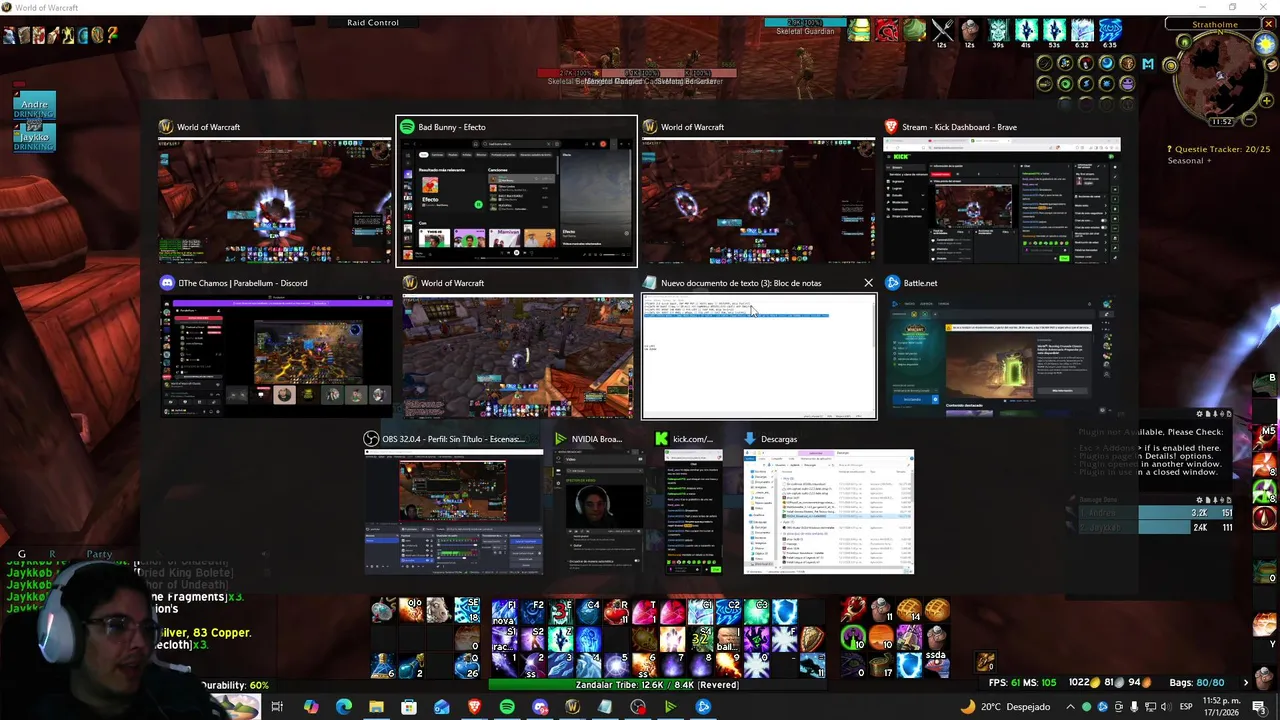Open the Descargas folder window thumbnail
Screen dimensions: 1280x720
[829, 502]
